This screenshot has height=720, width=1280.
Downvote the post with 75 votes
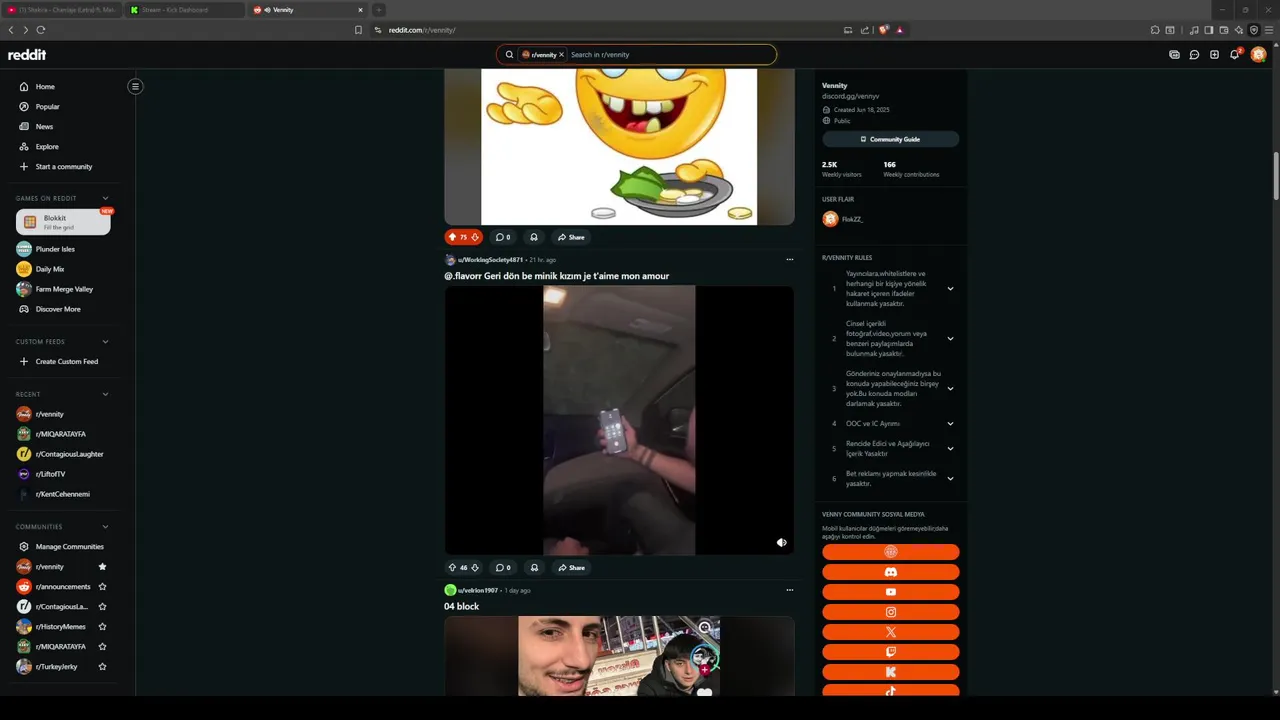point(475,237)
